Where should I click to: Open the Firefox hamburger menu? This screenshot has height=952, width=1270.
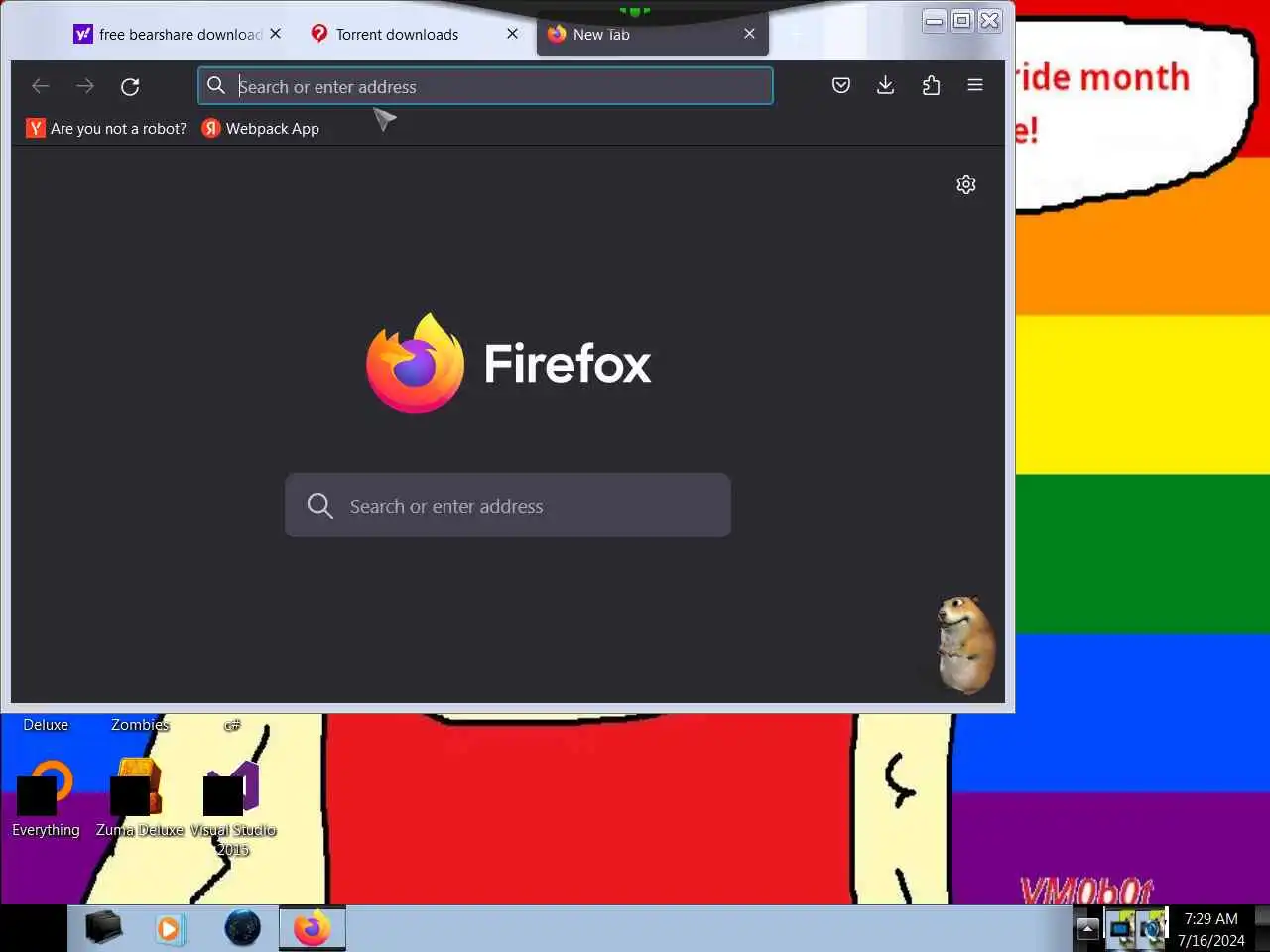(x=975, y=86)
